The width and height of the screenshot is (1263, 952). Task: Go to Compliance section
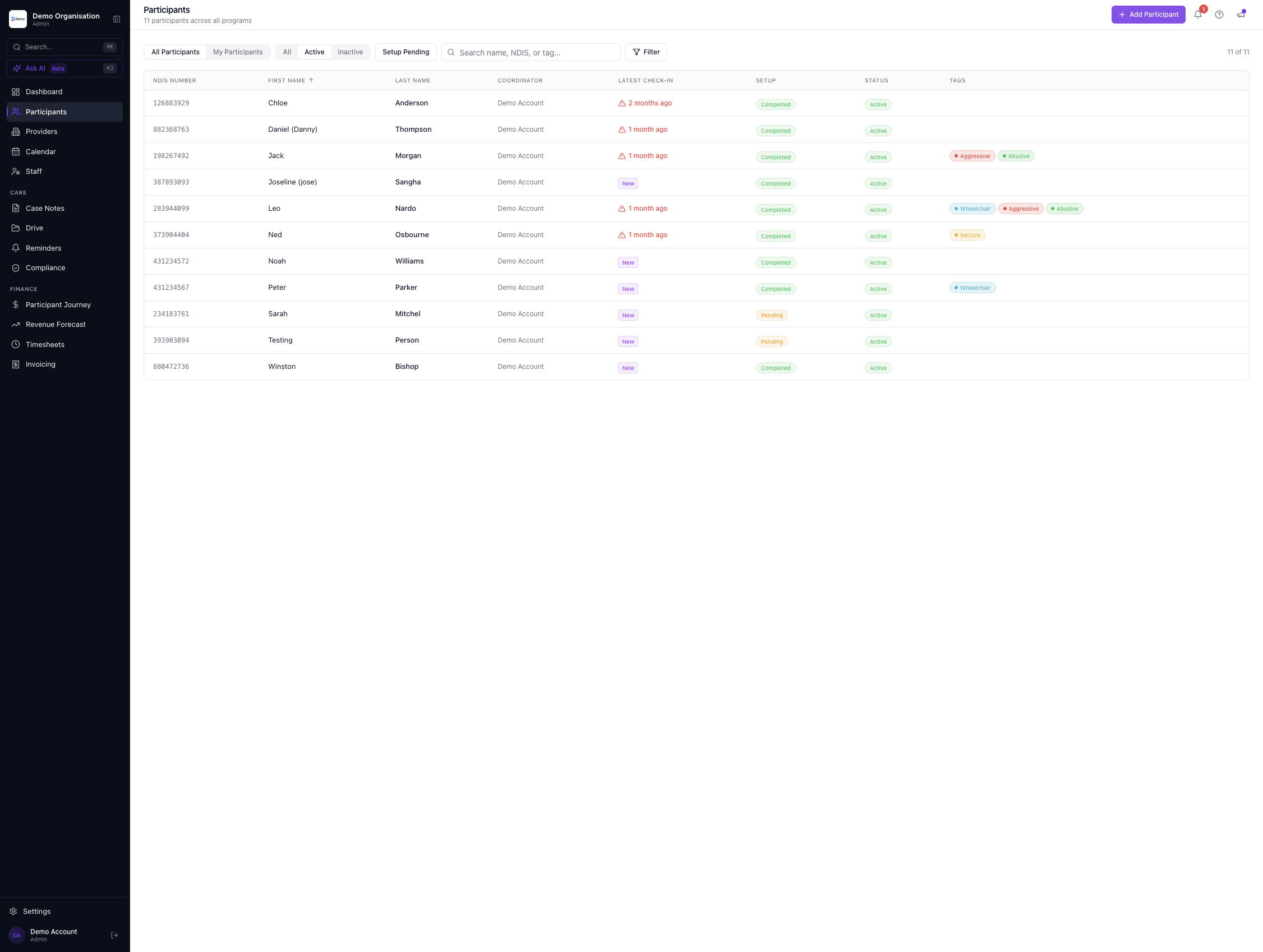click(x=64, y=267)
